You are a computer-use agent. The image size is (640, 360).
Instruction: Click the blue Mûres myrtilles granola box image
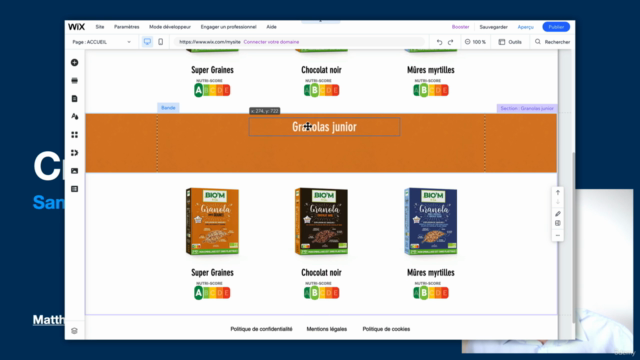pyautogui.click(x=431, y=222)
